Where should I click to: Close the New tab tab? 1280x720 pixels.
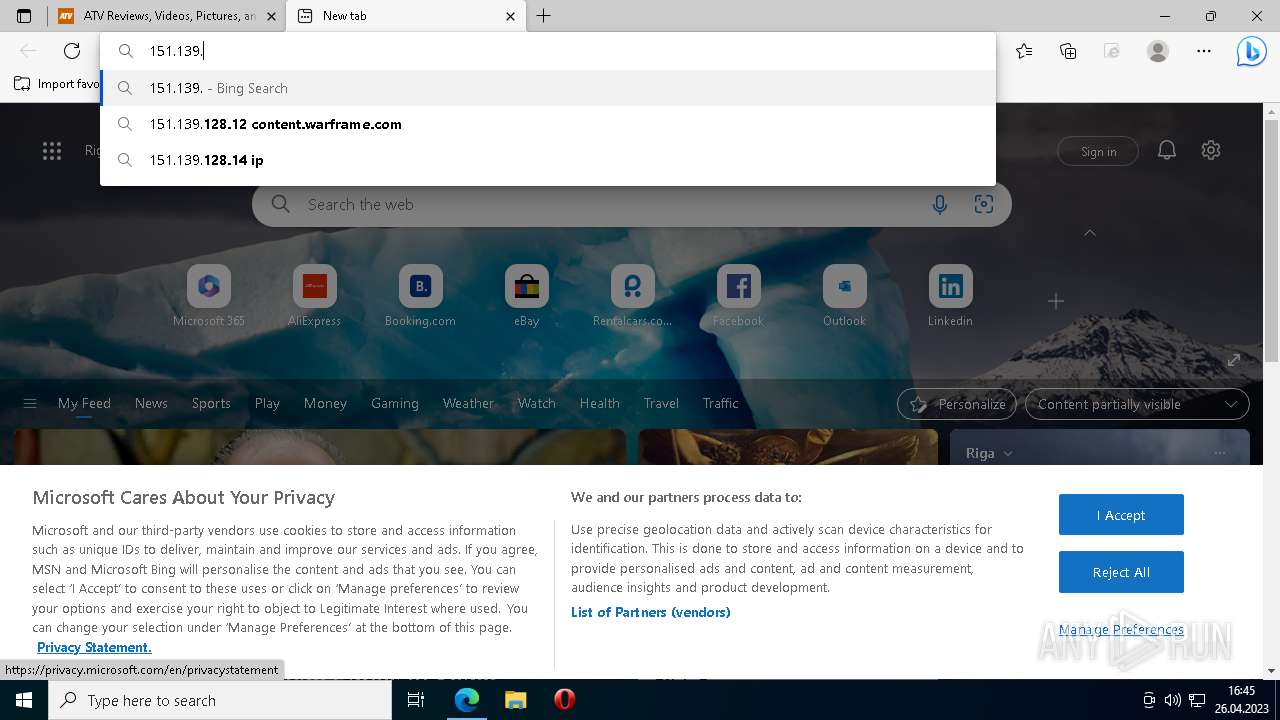click(x=511, y=16)
